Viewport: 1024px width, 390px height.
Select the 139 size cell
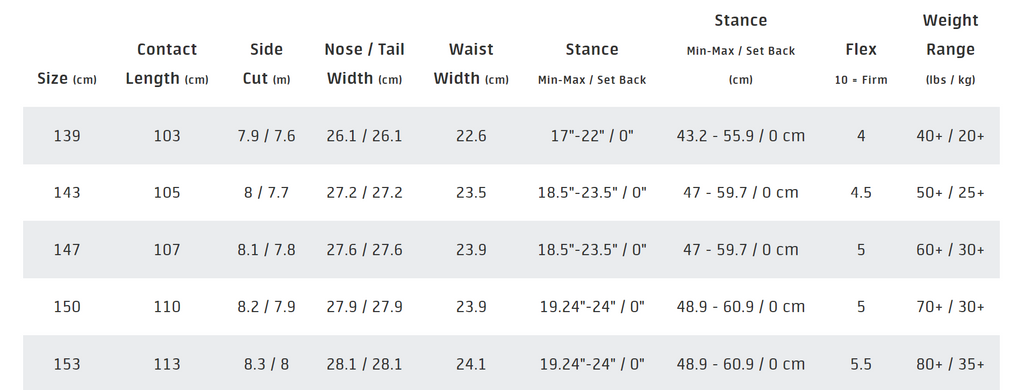click(67, 136)
